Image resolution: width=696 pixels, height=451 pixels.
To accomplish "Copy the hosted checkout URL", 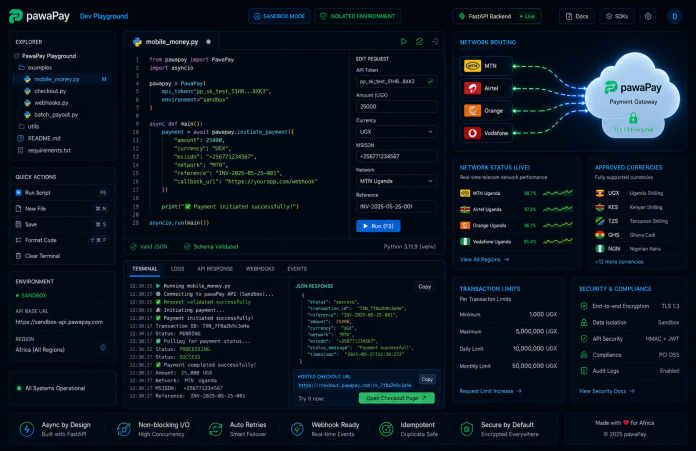I will (x=427, y=379).
